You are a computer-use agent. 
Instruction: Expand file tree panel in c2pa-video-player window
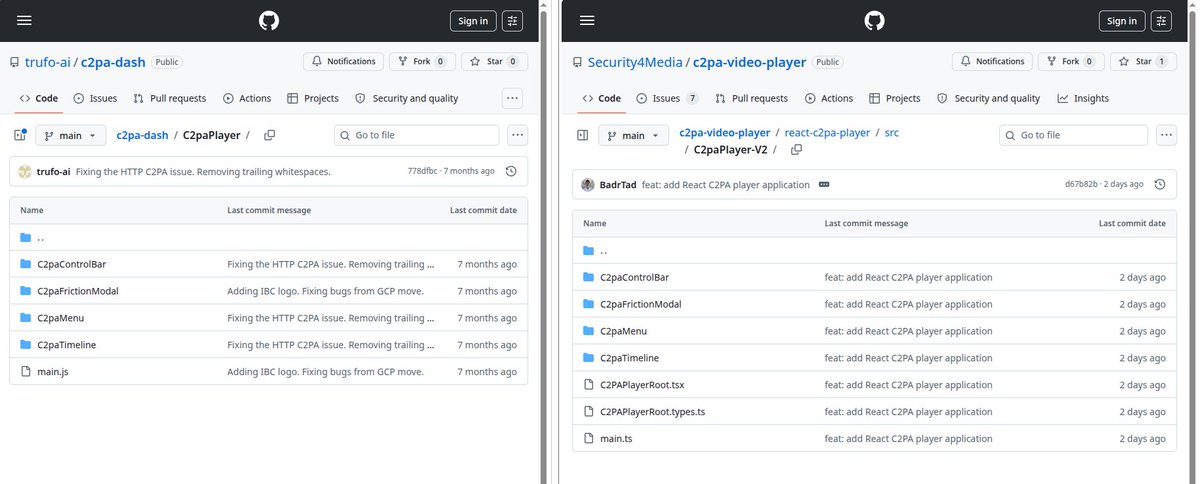click(x=583, y=135)
